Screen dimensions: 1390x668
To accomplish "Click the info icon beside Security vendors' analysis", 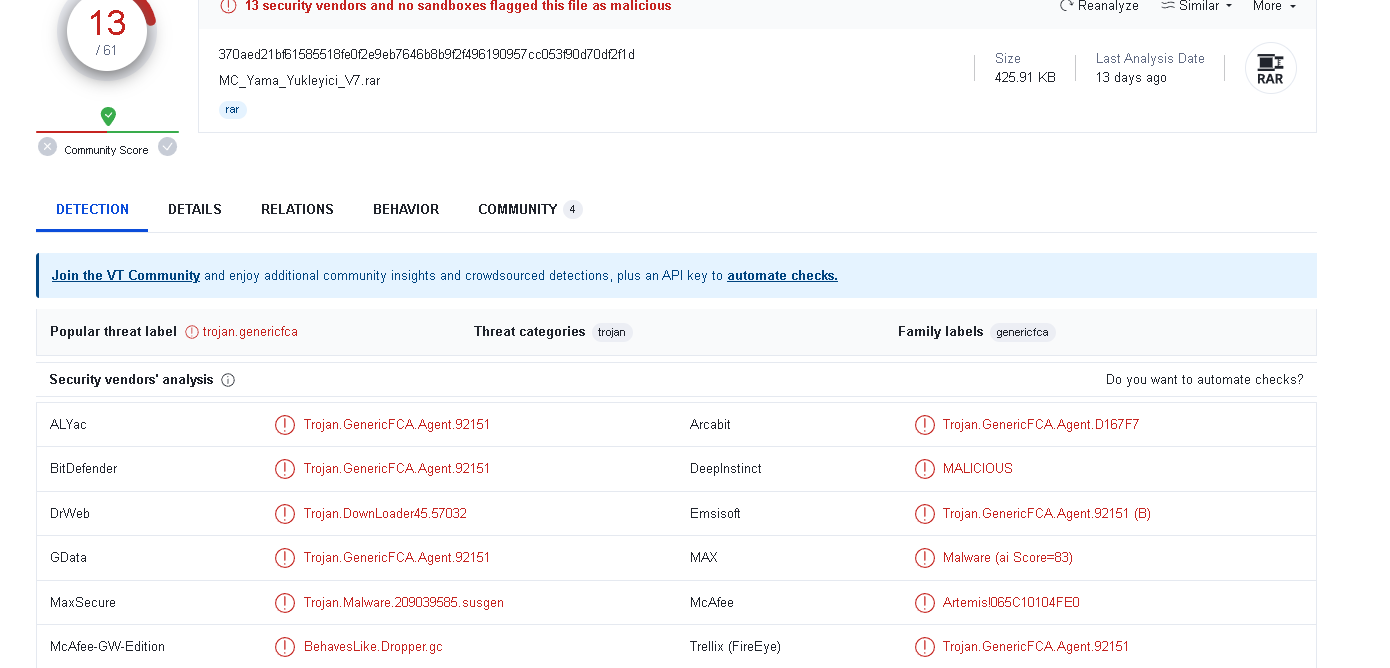I will tap(228, 380).
